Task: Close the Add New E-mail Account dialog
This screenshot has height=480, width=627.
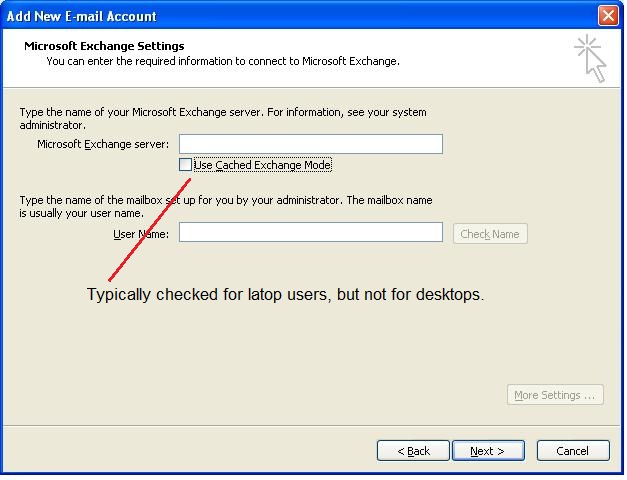Action: coord(608,16)
